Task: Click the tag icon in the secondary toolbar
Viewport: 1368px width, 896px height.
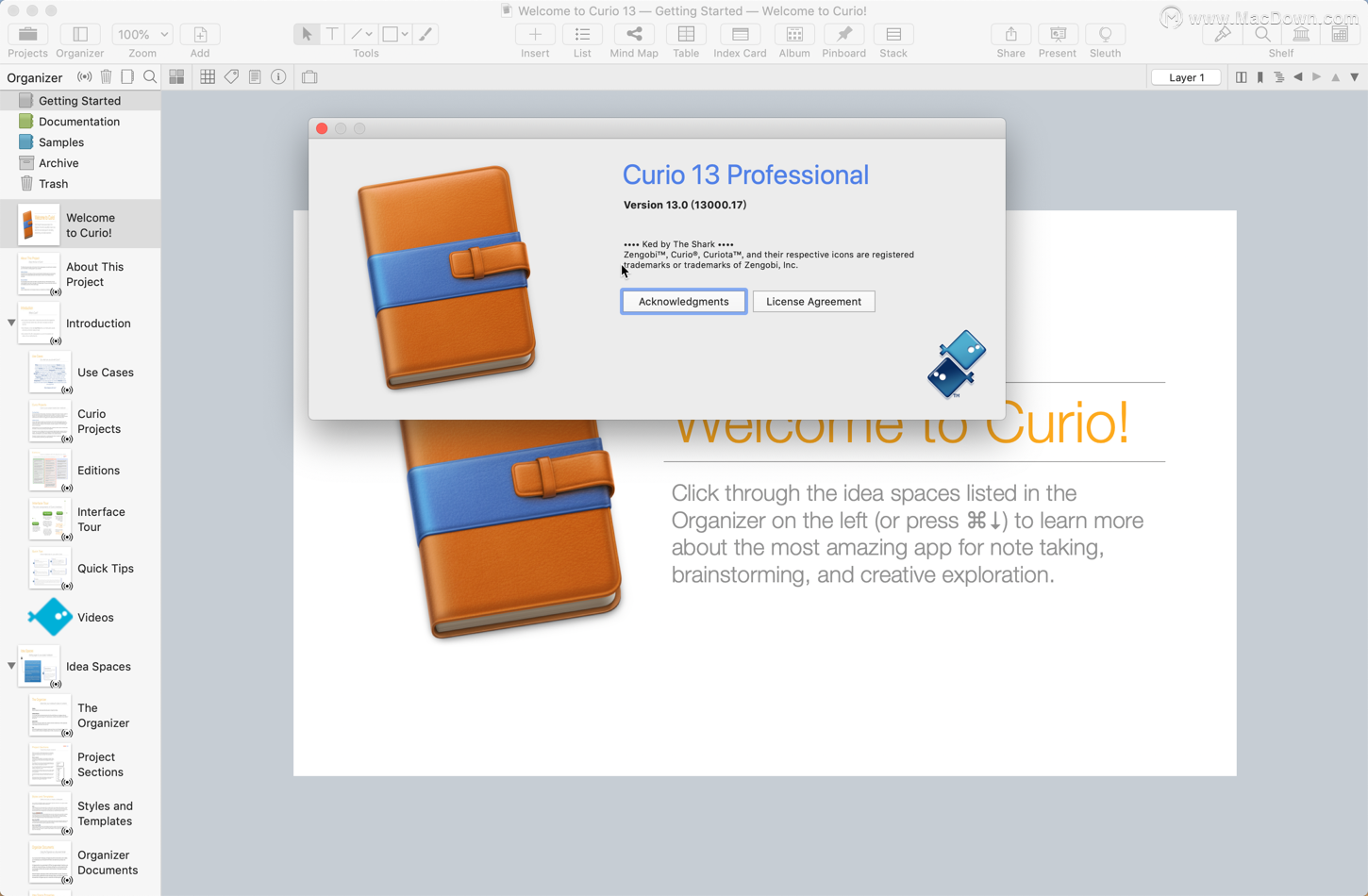Action: pos(231,77)
